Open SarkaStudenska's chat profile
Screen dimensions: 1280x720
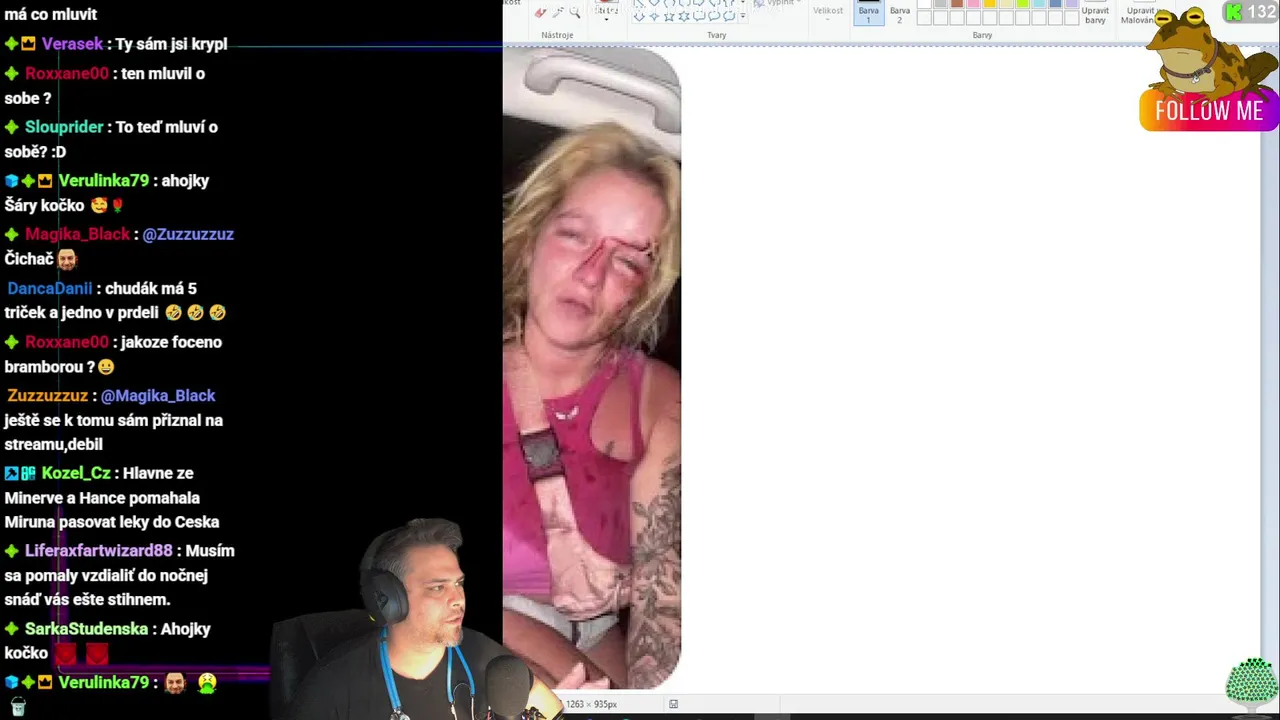pyautogui.click(x=86, y=629)
